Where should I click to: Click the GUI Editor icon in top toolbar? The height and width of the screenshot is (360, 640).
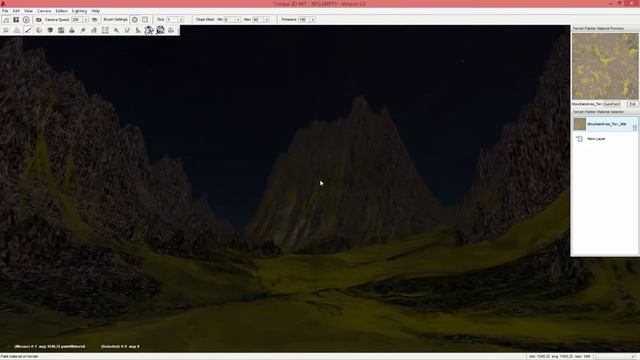point(16,20)
